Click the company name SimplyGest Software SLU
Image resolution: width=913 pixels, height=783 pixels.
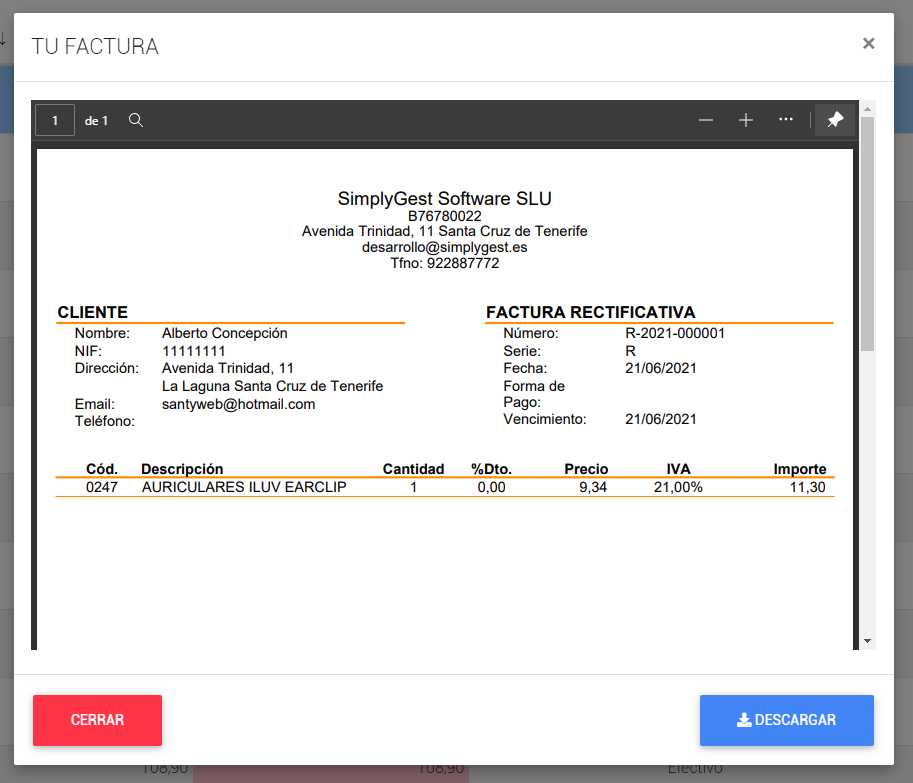444,199
